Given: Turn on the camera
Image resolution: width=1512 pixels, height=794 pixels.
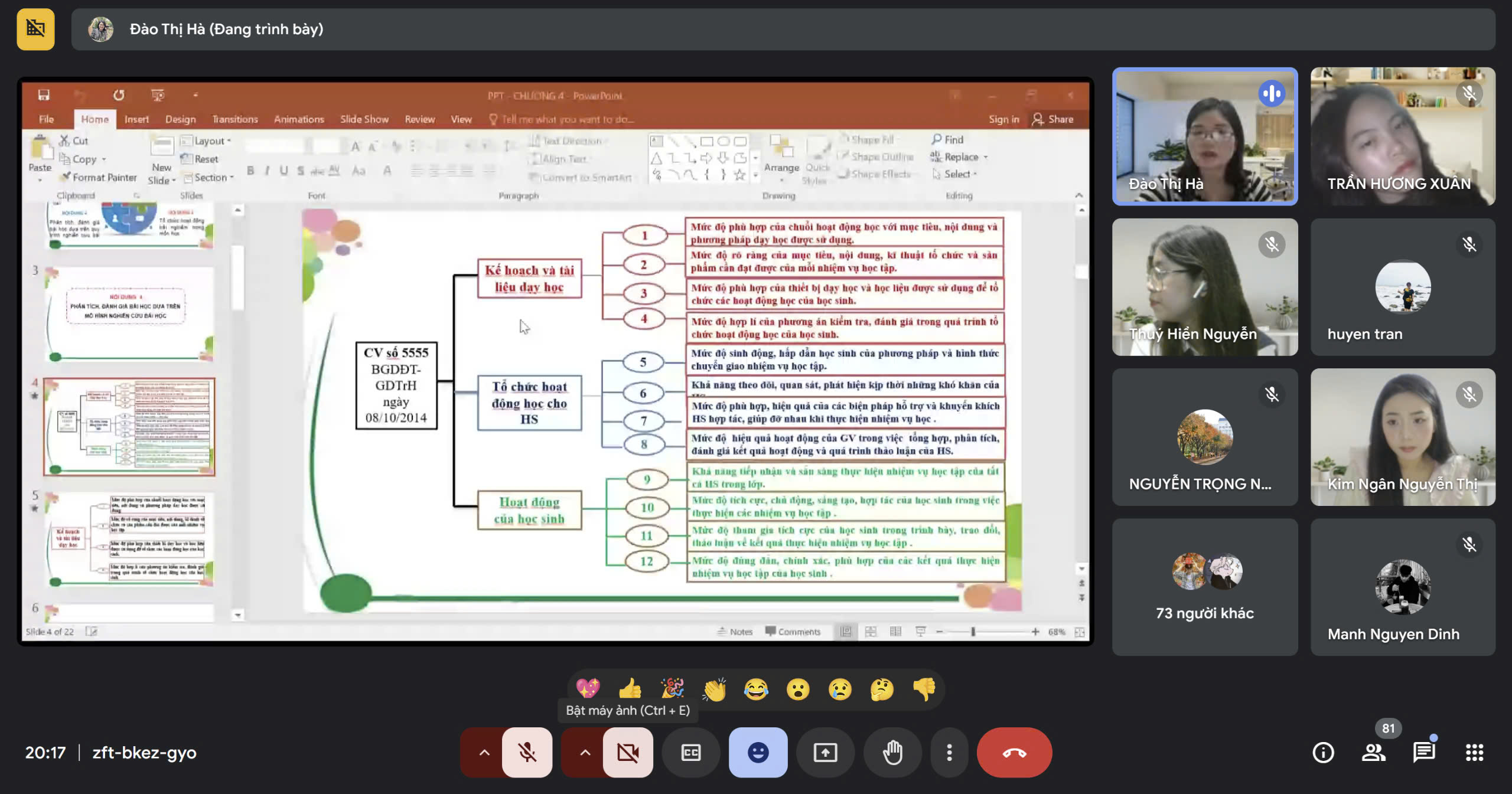Looking at the screenshot, I should pyautogui.click(x=628, y=752).
